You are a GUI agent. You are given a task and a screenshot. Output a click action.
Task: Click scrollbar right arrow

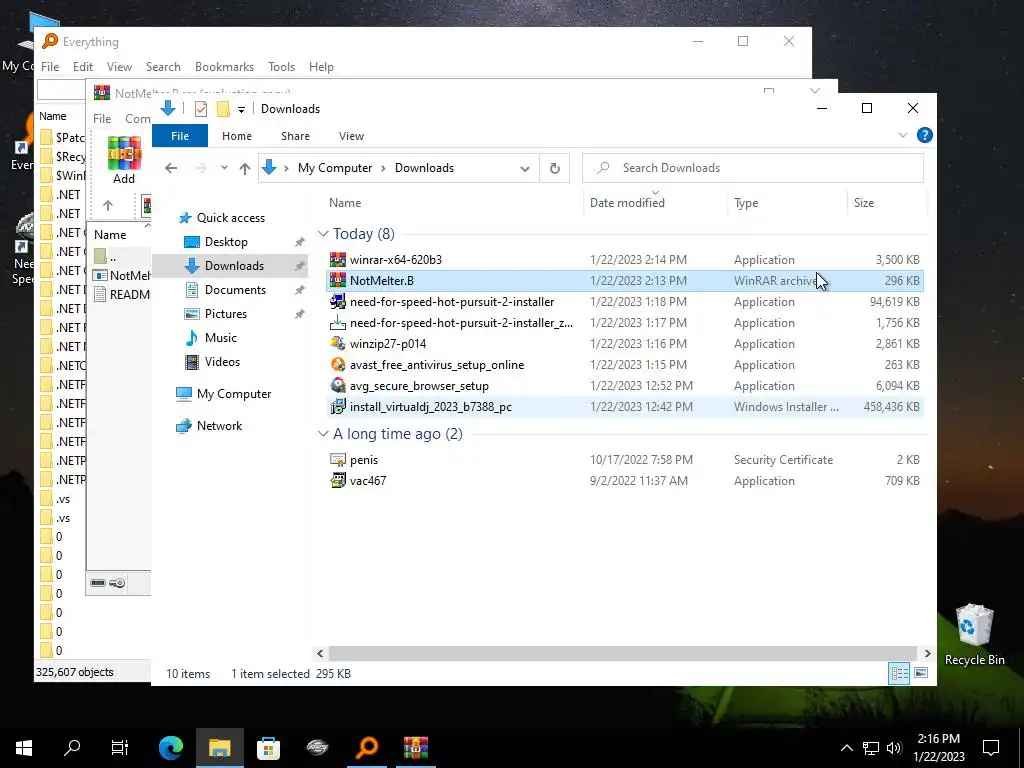[927, 653]
